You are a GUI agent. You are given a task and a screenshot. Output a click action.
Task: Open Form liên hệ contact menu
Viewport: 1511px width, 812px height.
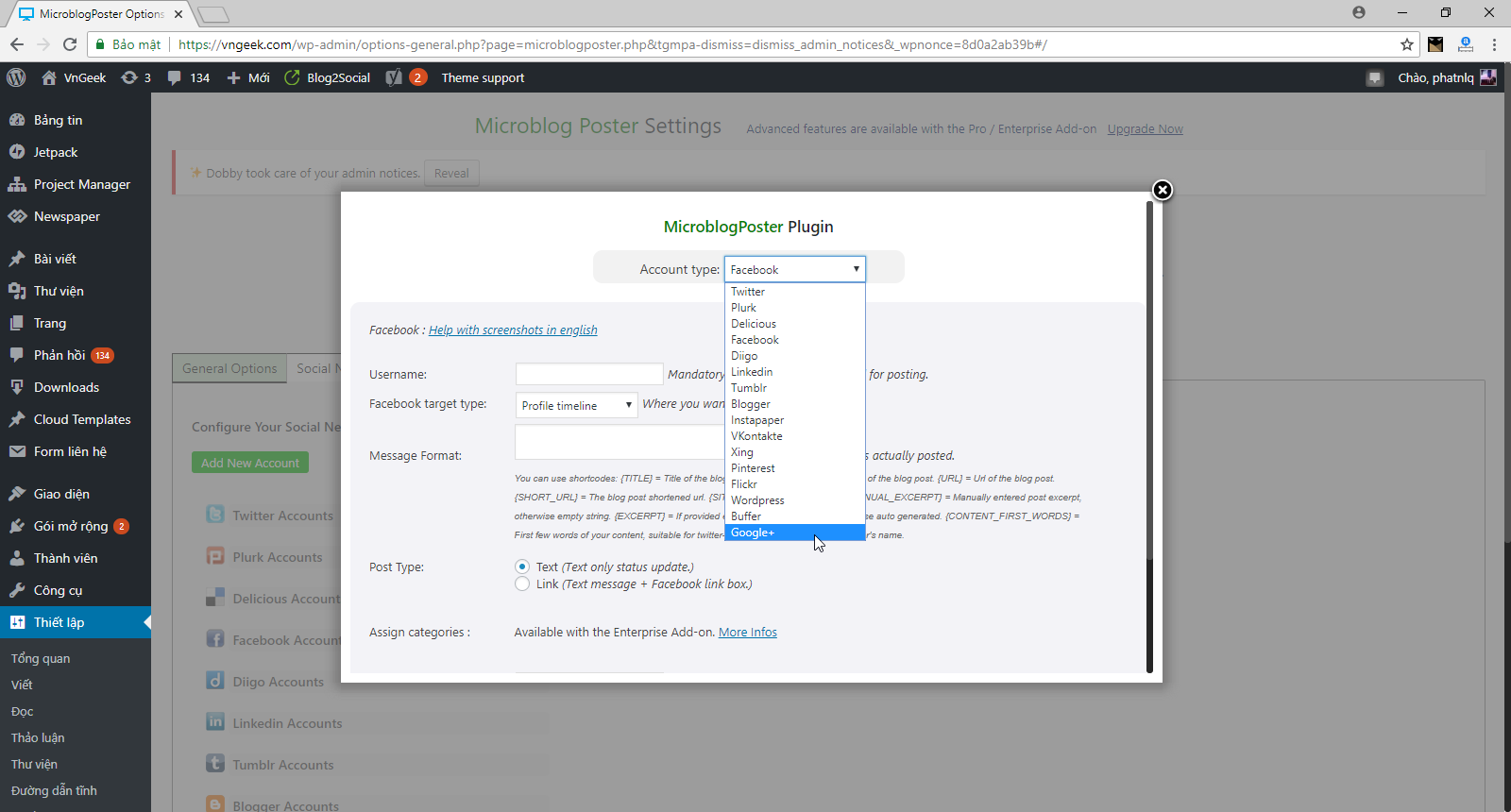point(76,451)
